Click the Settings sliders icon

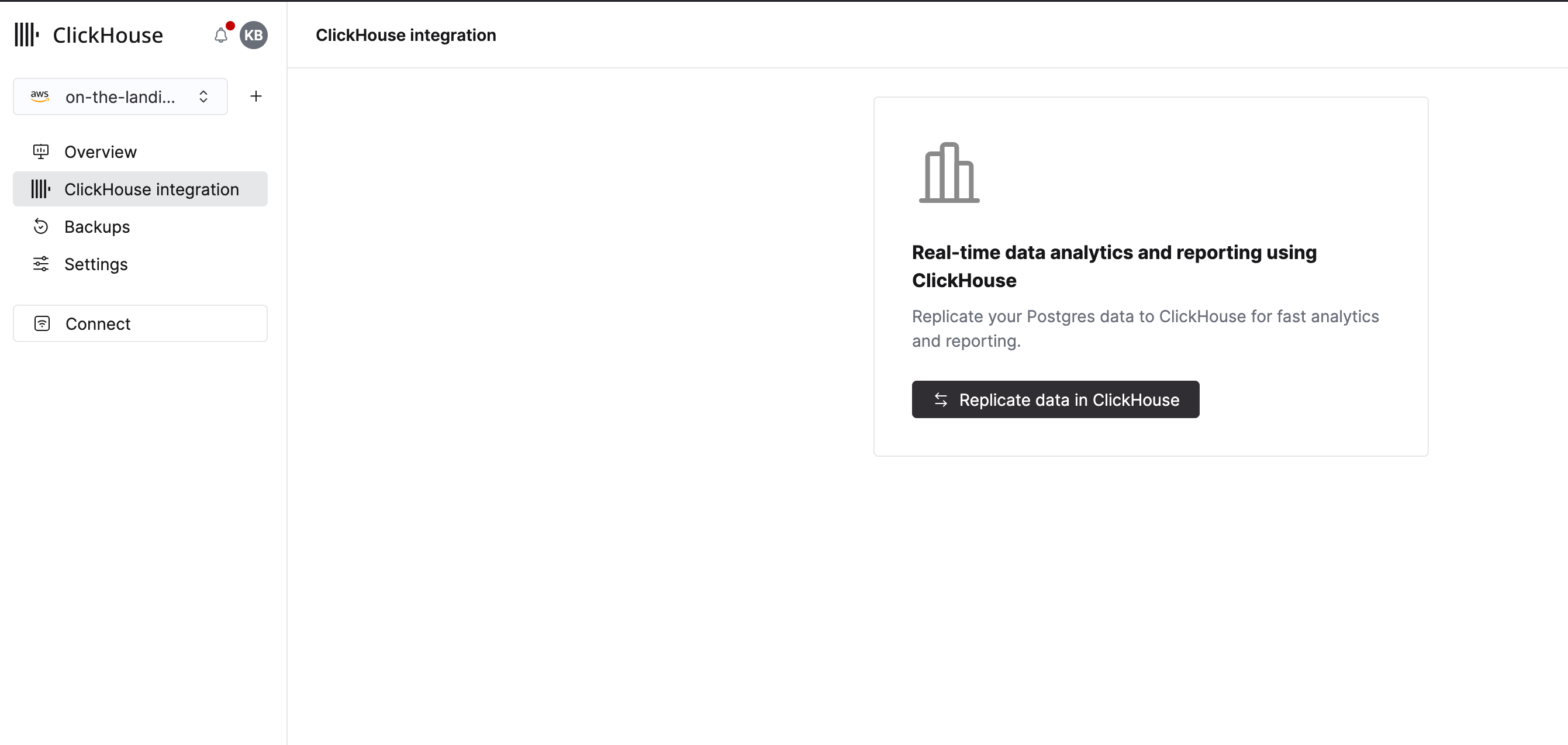(41, 264)
